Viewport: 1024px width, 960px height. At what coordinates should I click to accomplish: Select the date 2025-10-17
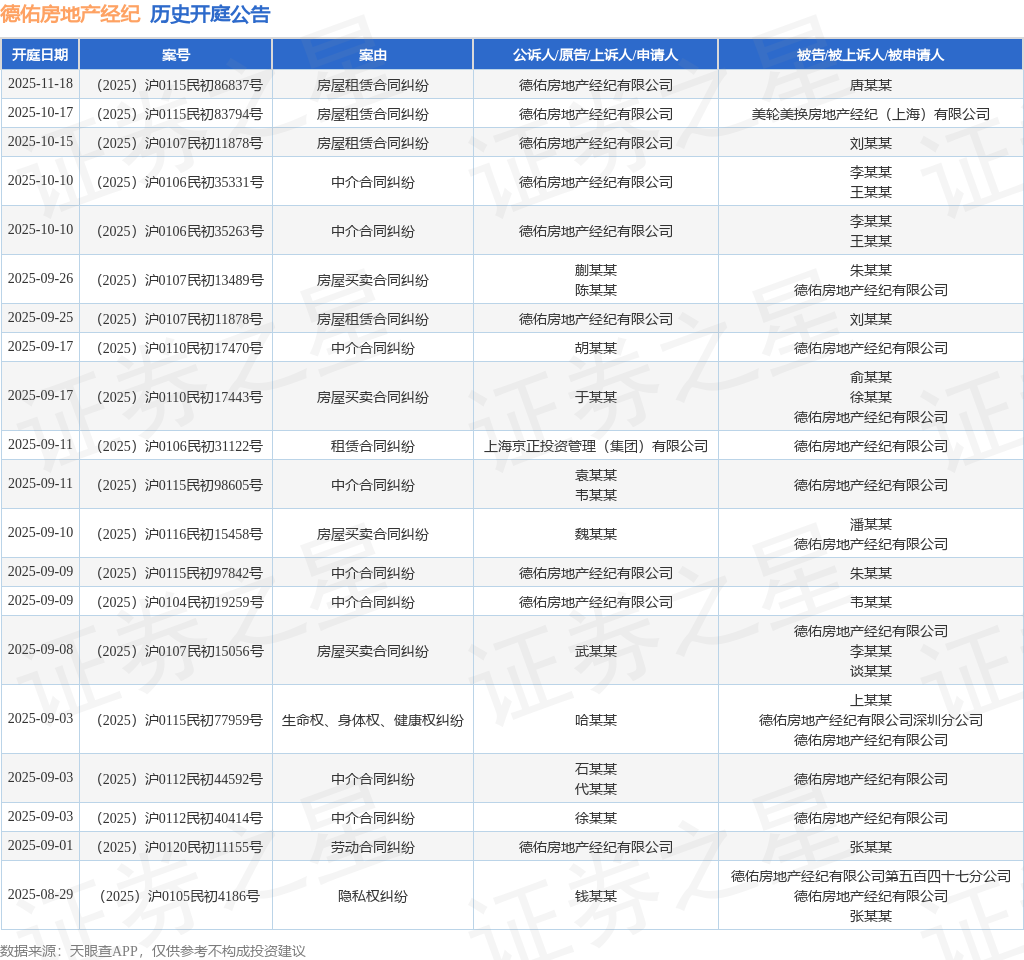(x=40, y=113)
